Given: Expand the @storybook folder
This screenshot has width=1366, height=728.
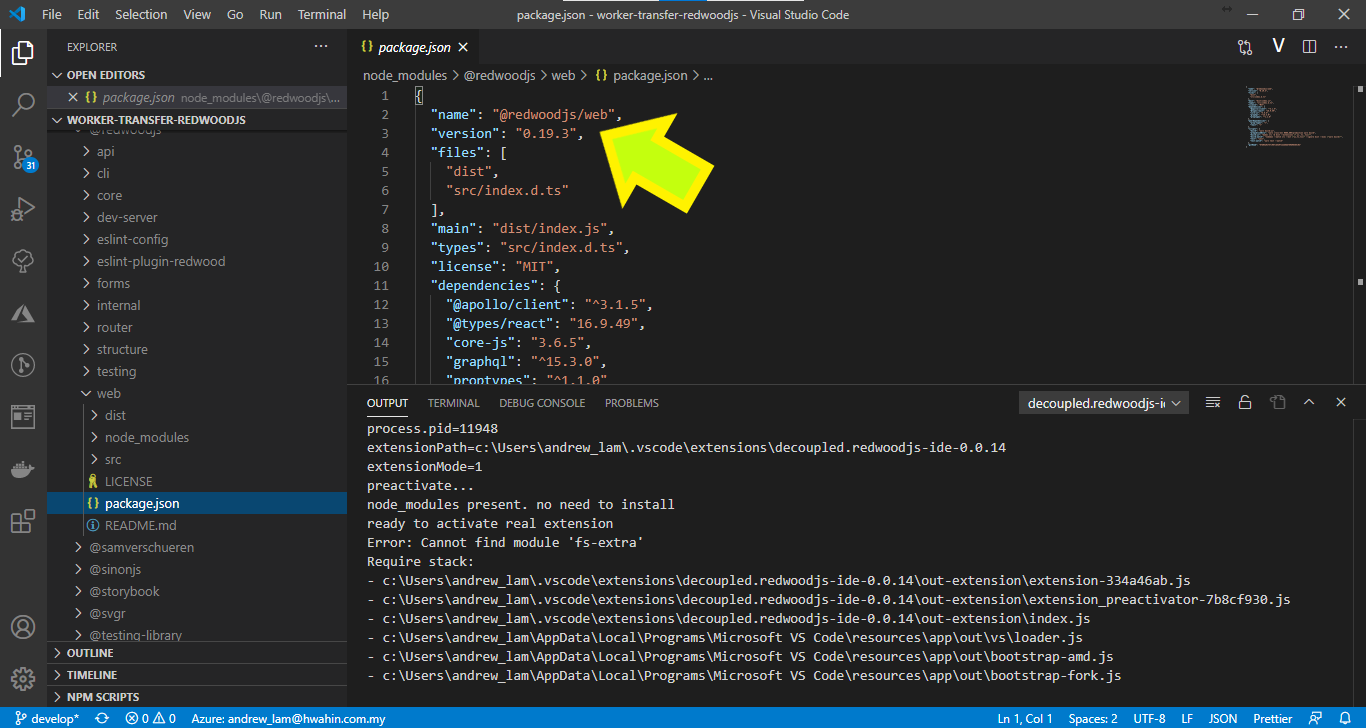Looking at the screenshot, I should pyautogui.click(x=197, y=591).
